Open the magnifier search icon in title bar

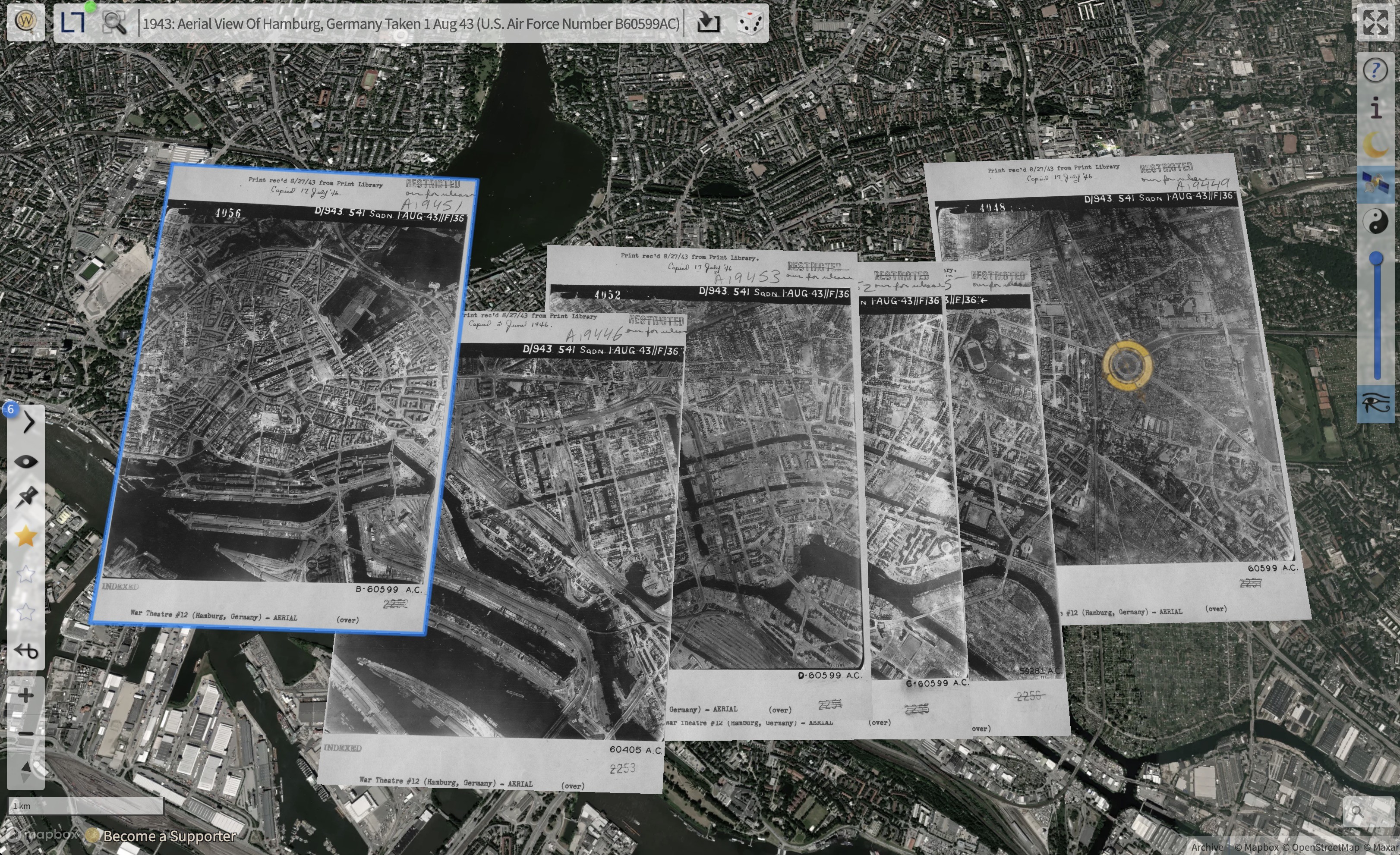[x=114, y=23]
